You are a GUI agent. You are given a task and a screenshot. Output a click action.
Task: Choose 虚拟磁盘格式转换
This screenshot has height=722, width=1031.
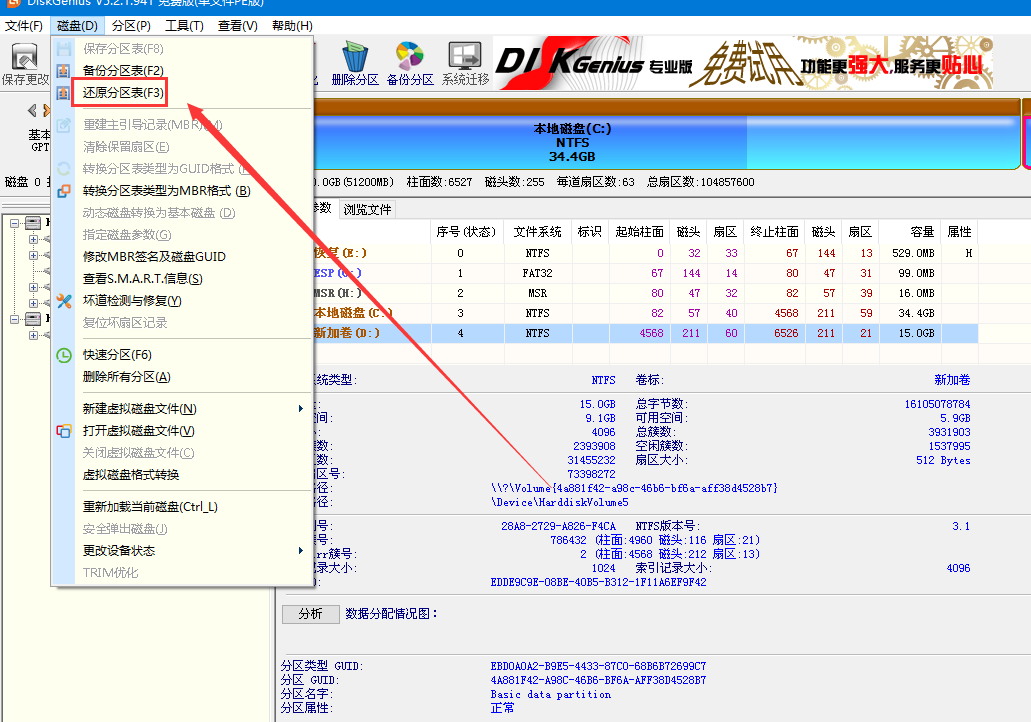coord(182,475)
